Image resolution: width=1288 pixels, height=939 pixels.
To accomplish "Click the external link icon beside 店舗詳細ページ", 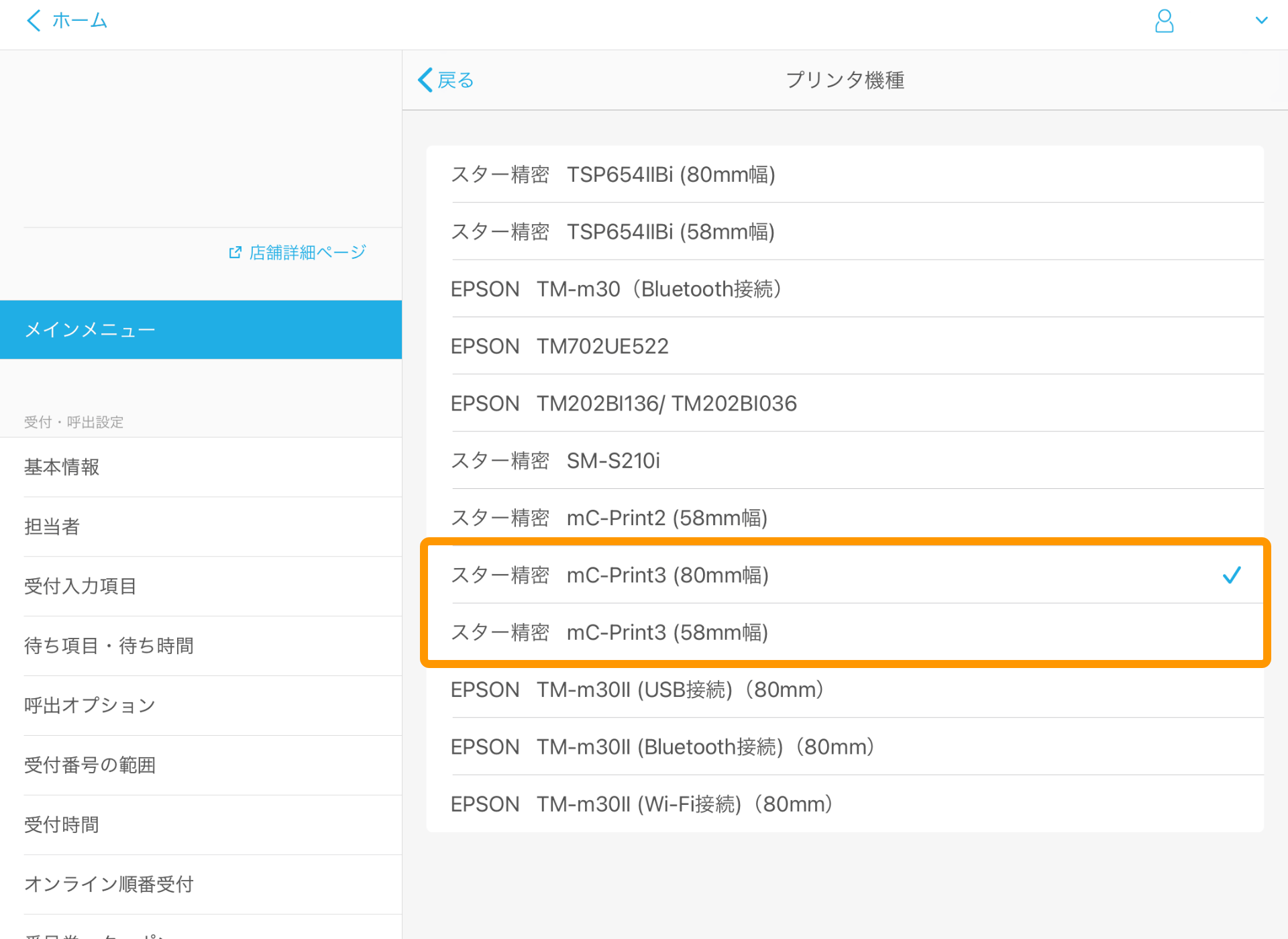I will [x=235, y=252].
